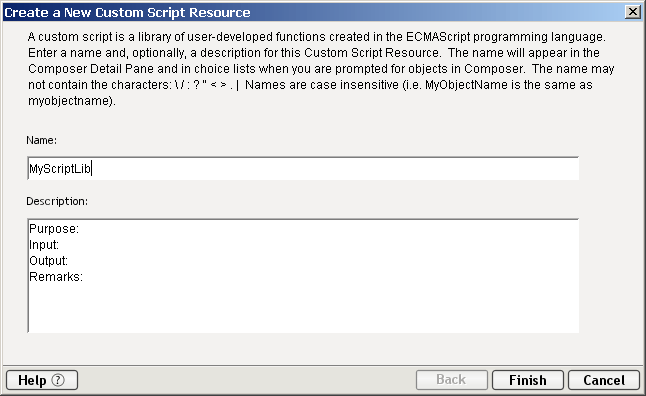Focus the Name input field

pyautogui.click(x=303, y=168)
